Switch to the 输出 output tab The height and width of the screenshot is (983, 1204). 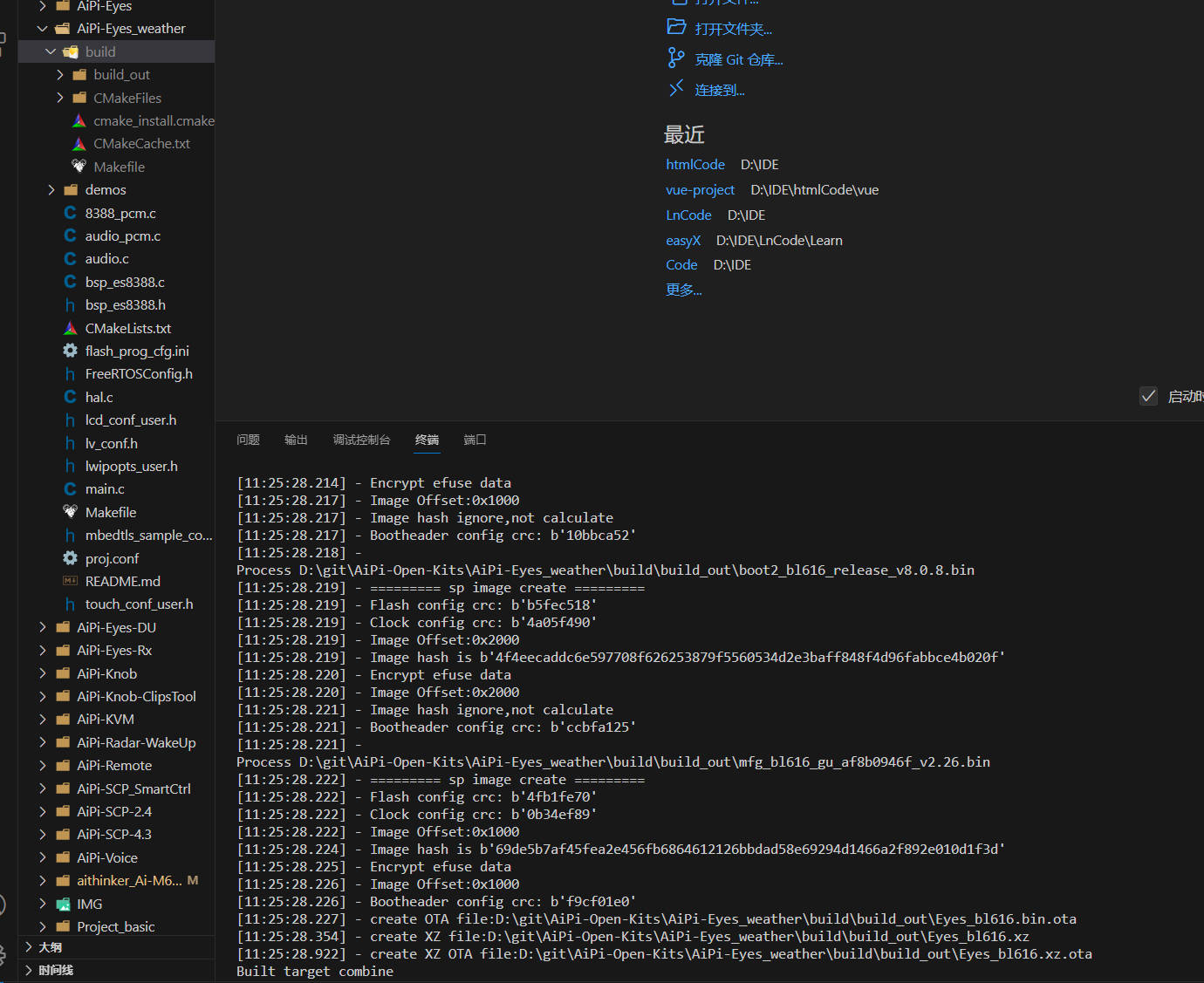pos(297,440)
